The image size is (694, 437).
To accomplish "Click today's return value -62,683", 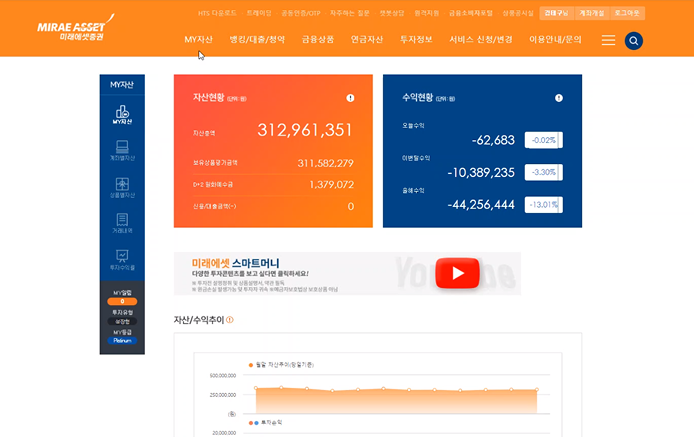I will [493, 140].
